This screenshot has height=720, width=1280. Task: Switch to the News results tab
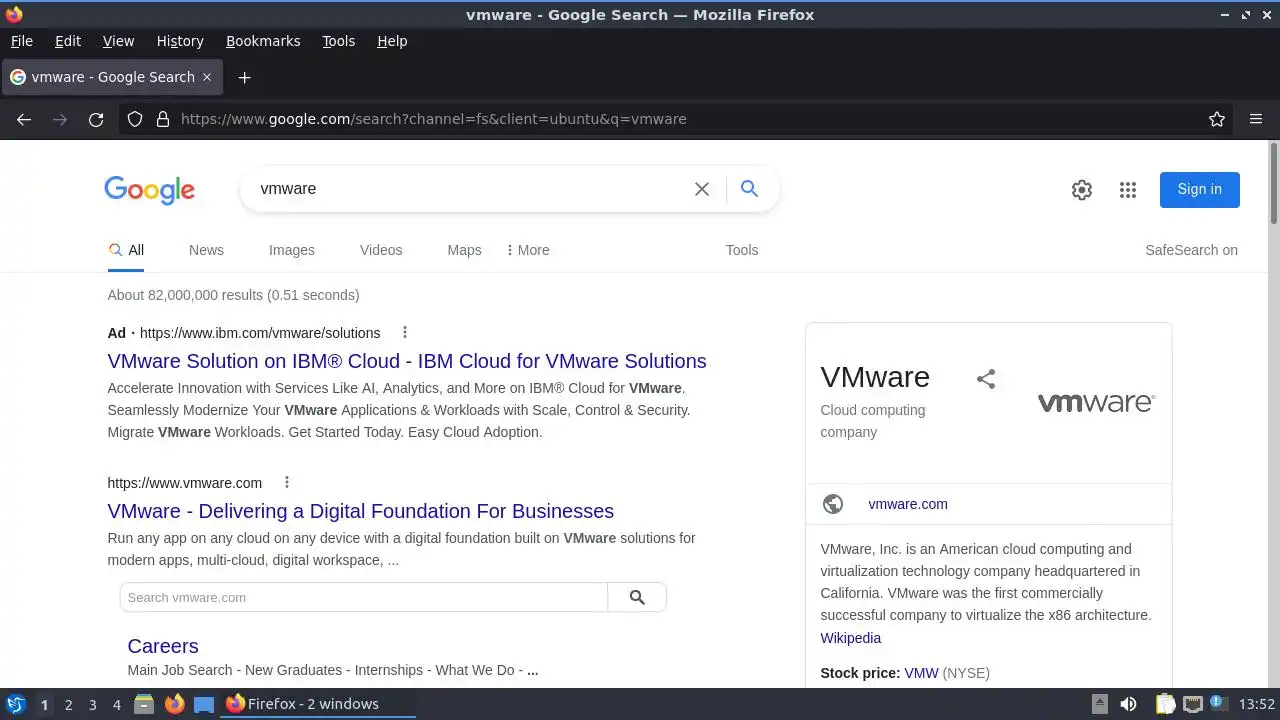(206, 250)
